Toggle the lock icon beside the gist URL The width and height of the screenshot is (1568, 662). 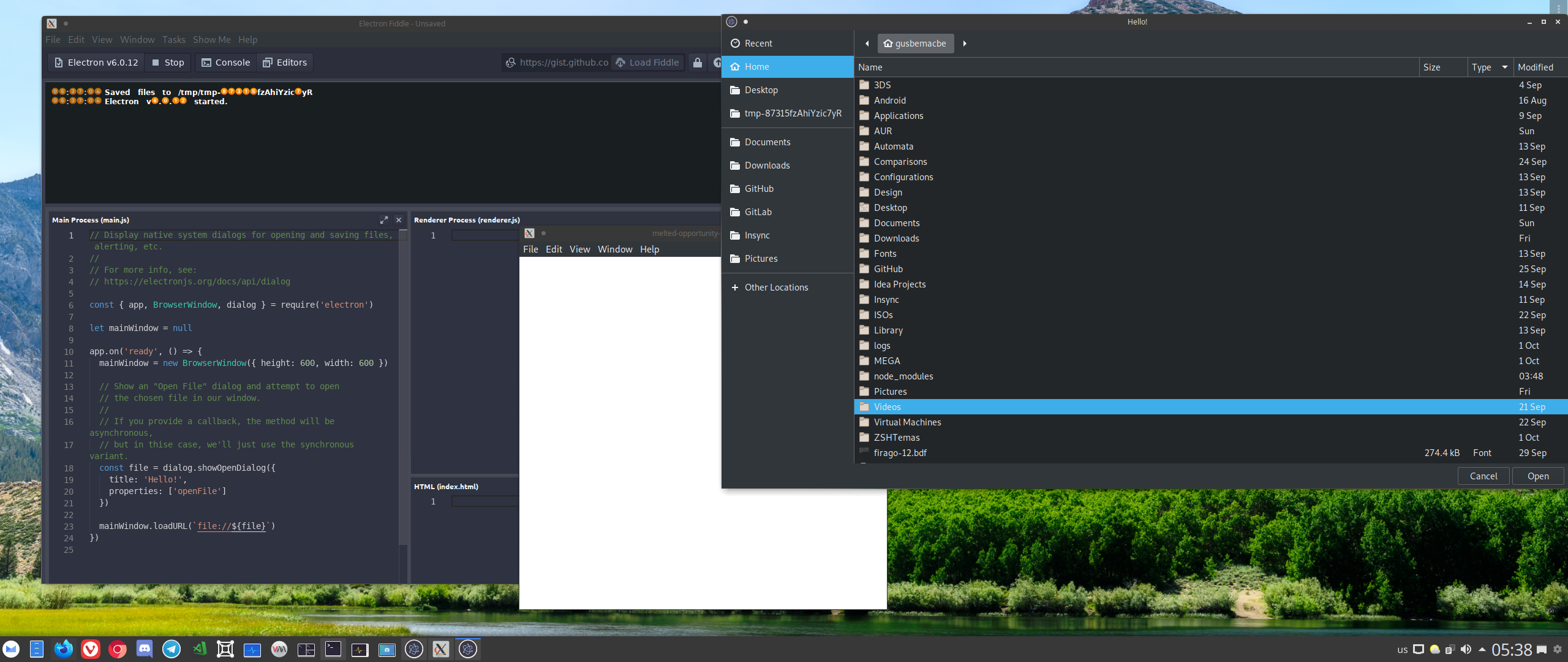click(697, 62)
